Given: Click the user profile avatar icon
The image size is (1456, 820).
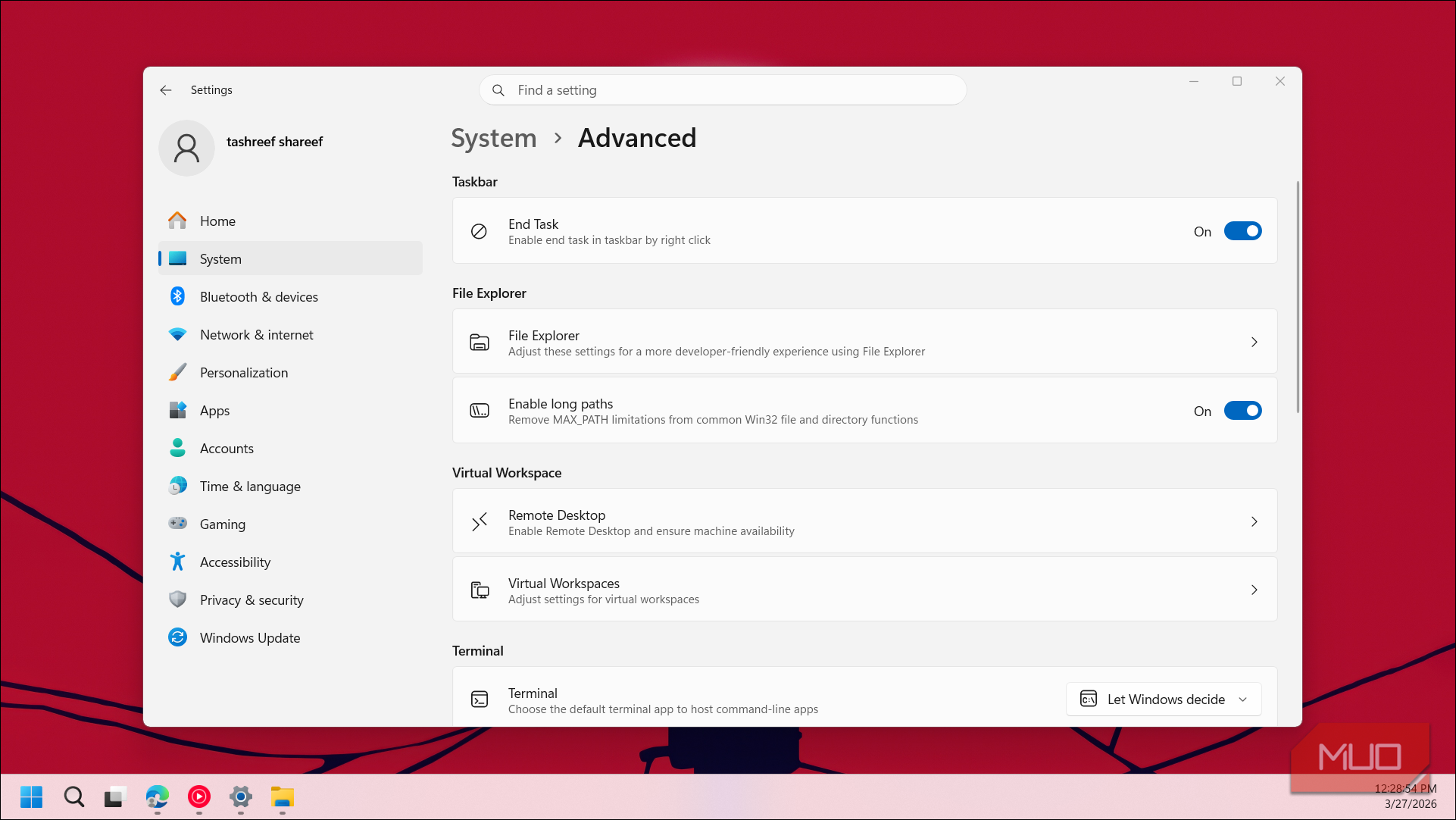Looking at the screenshot, I should [186, 148].
